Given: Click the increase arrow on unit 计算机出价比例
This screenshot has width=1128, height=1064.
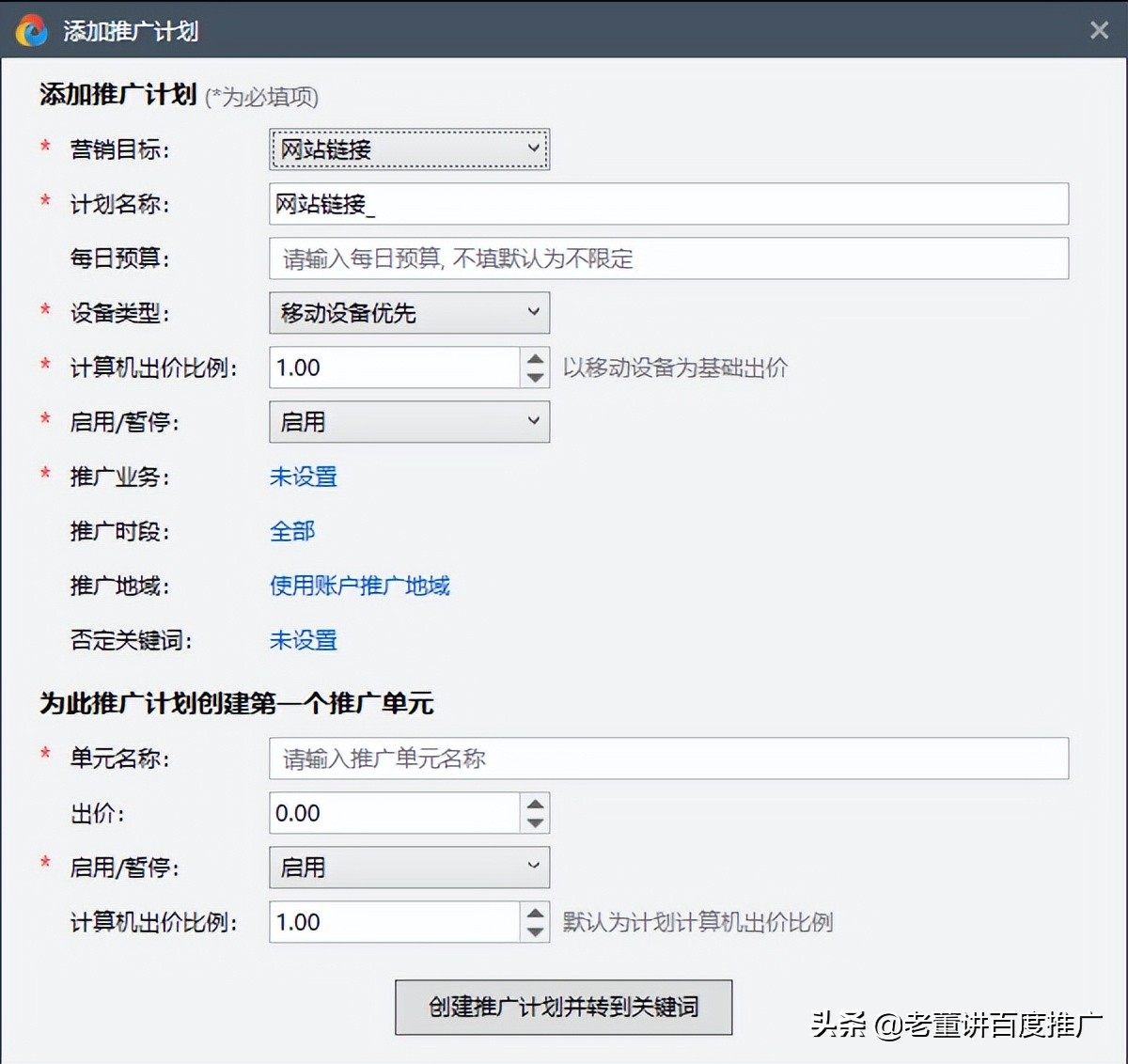Looking at the screenshot, I should (x=534, y=914).
